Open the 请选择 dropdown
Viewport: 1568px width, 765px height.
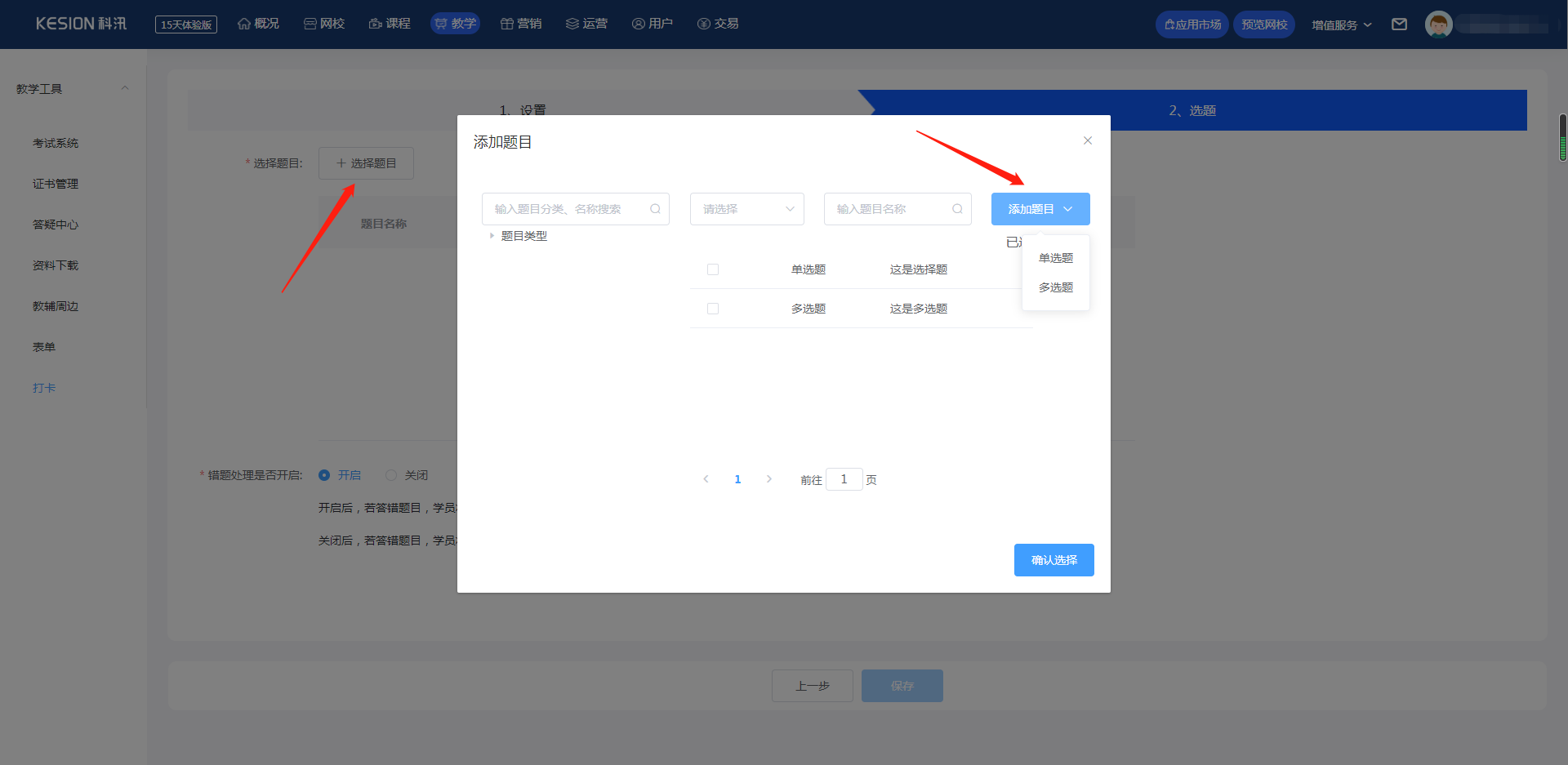point(747,209)
